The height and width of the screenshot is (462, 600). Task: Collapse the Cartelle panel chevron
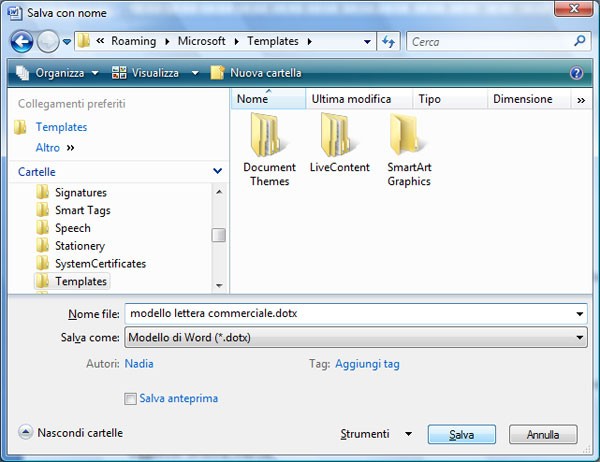coord(218,172)
